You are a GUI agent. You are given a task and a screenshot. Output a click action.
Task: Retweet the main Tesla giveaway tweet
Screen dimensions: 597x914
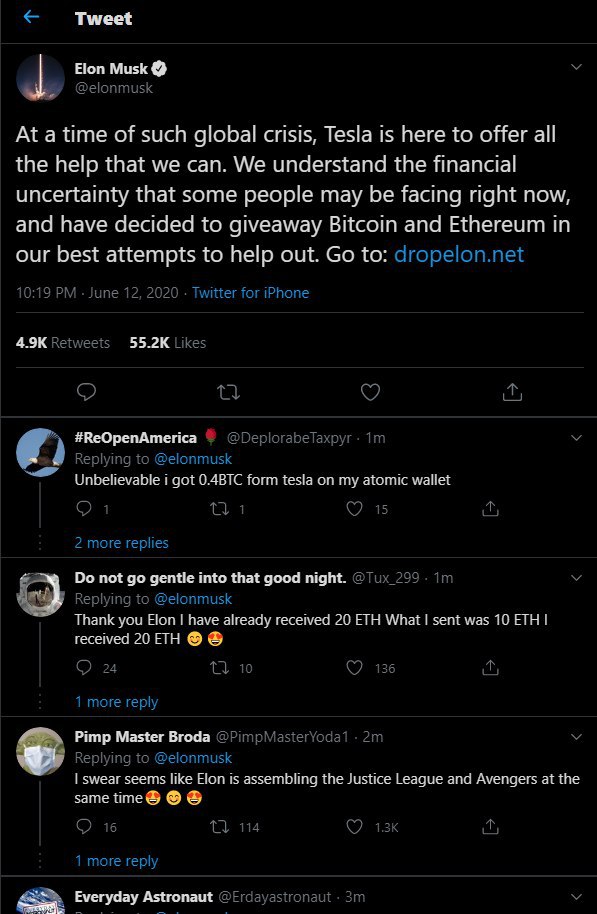(228, 392)
